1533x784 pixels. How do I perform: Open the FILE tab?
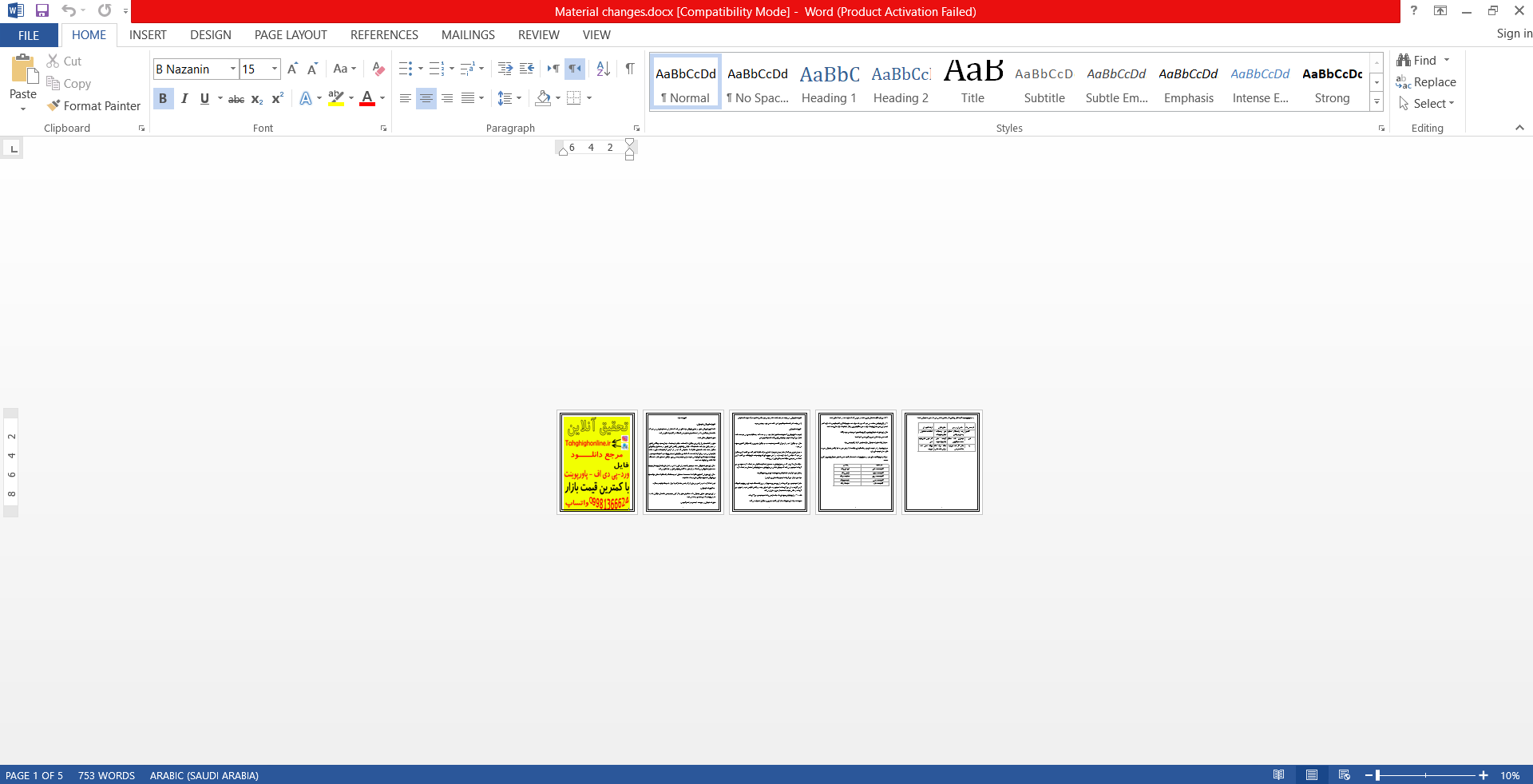click(29, 35)
